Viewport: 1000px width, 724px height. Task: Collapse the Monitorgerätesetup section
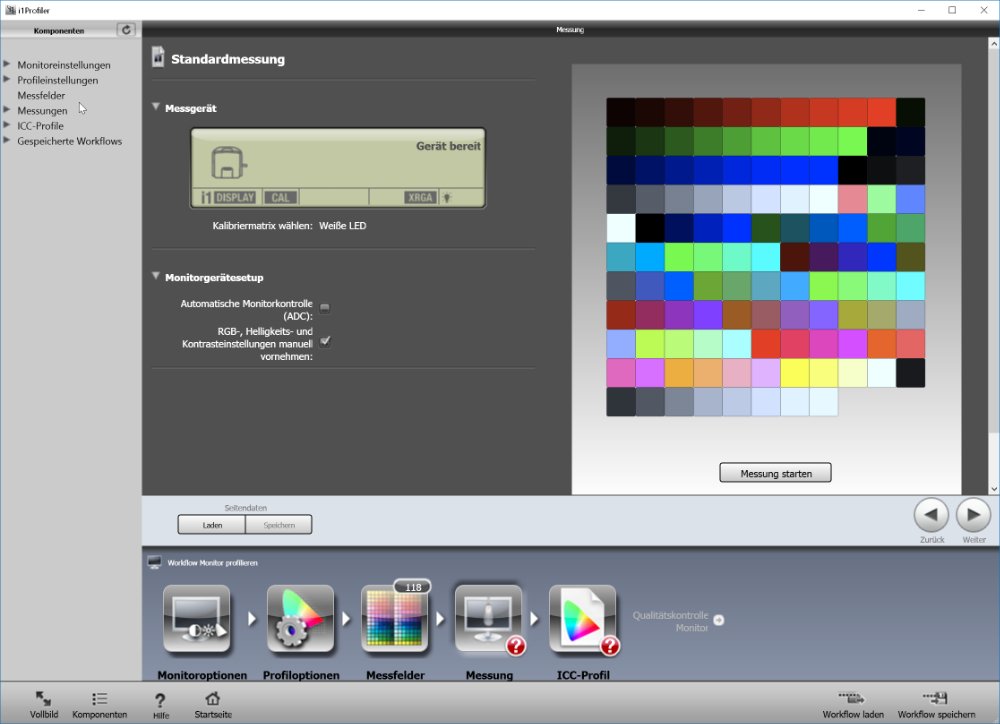[156, 276]
